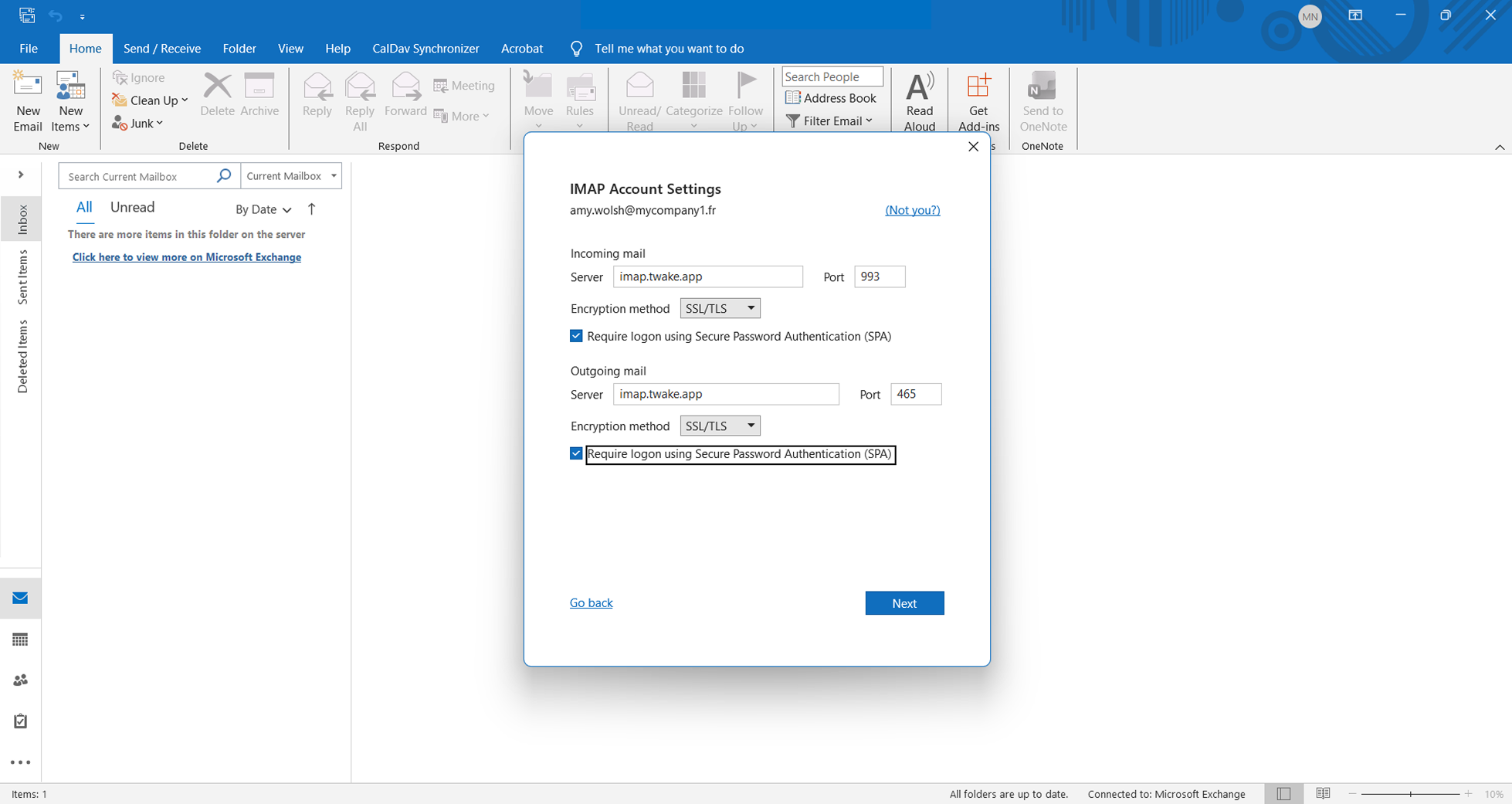This screenshot has width=1512, height=804.
Task: Open the People view icon
Action: click(x=20, y=680)
